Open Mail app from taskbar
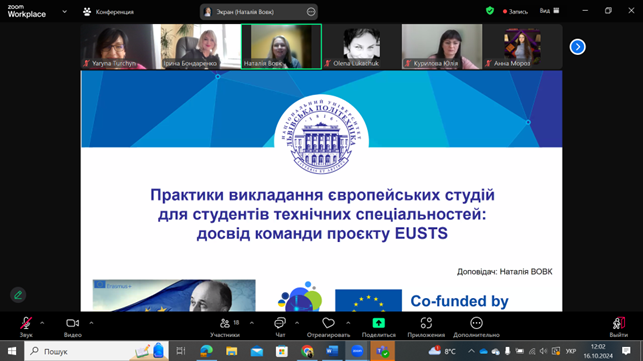Screen dimensions: 643x361 coord(257,351)
